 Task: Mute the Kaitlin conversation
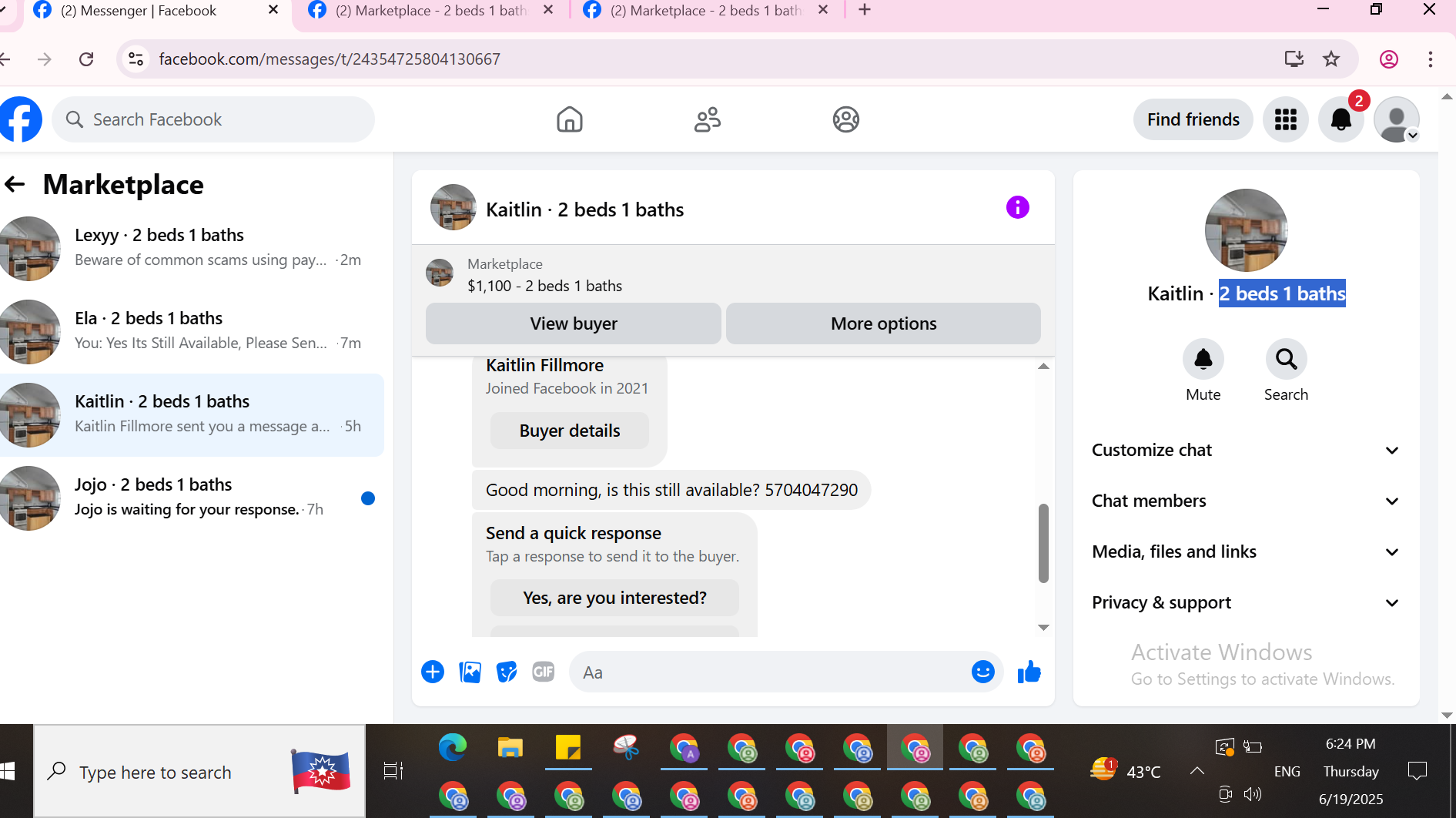tap(1203, 359)
